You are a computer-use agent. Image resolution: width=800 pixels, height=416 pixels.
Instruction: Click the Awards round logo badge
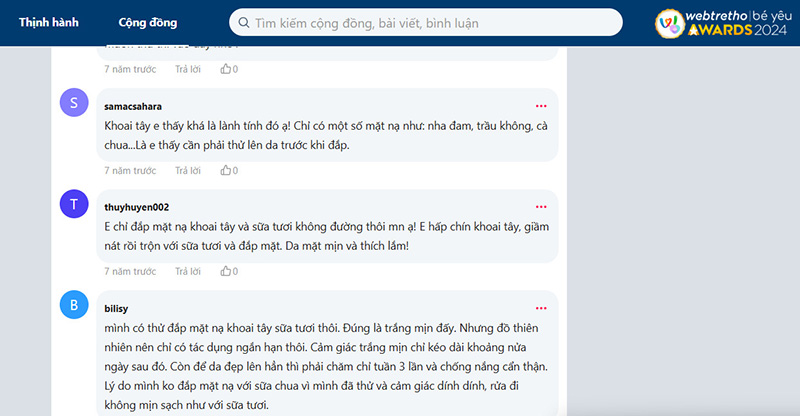pyautogui.click(x=669, y=23)
